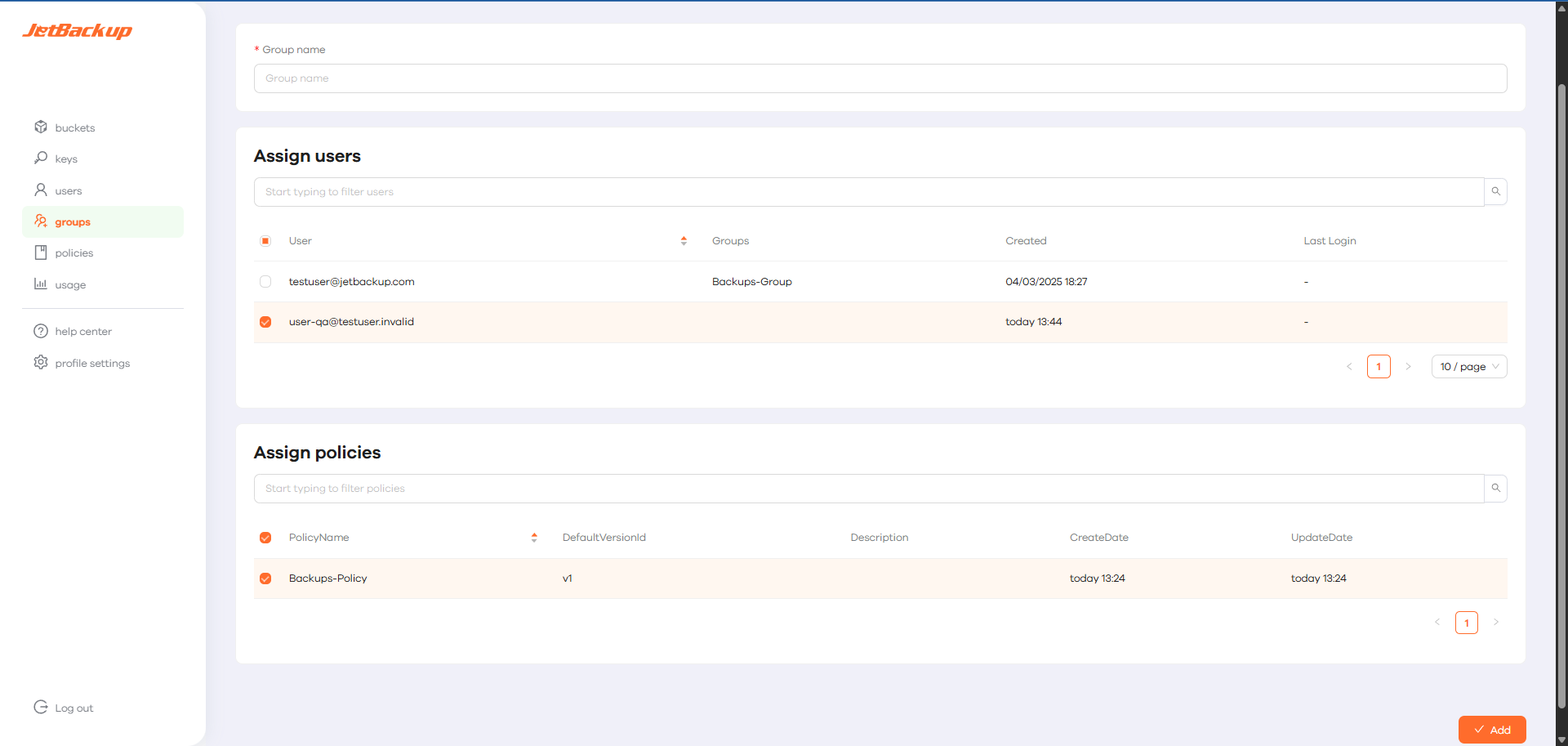Click UpdateDate column header

pyautogui.click(x=1321, y=538)
